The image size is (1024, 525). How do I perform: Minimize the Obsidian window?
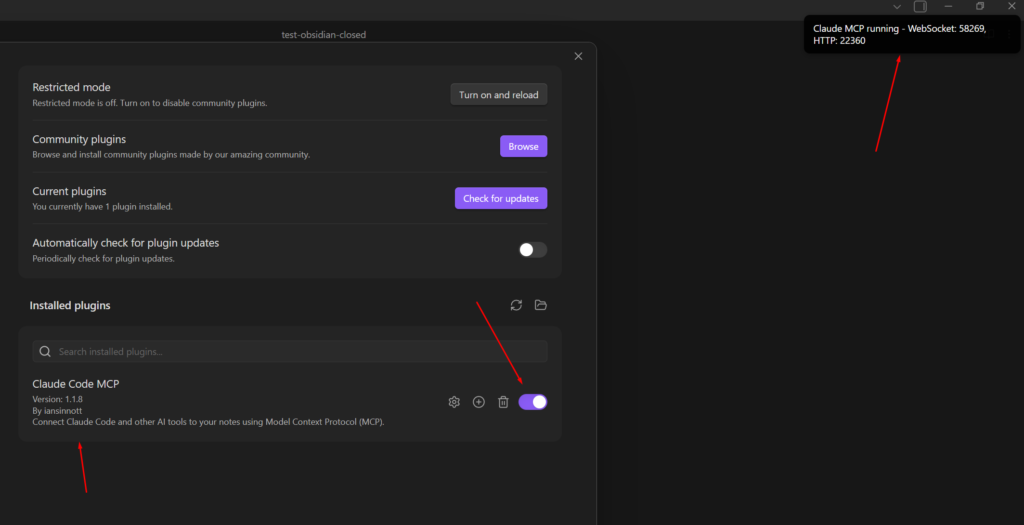click(x=948, y=7)
